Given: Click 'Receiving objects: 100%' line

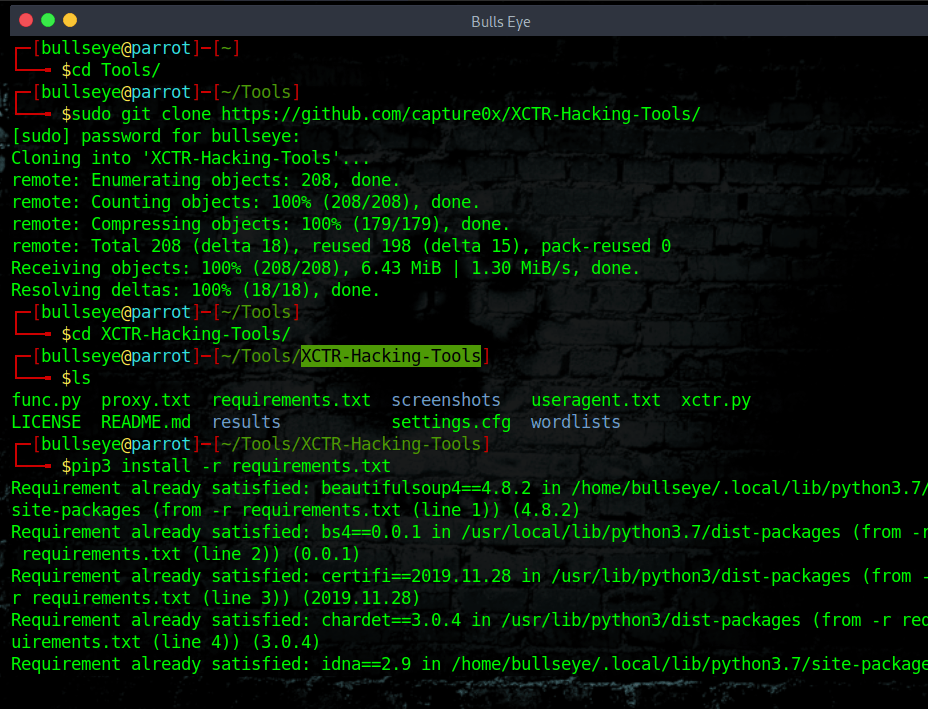Looking at the screenshot, I should tap(326, 268).
